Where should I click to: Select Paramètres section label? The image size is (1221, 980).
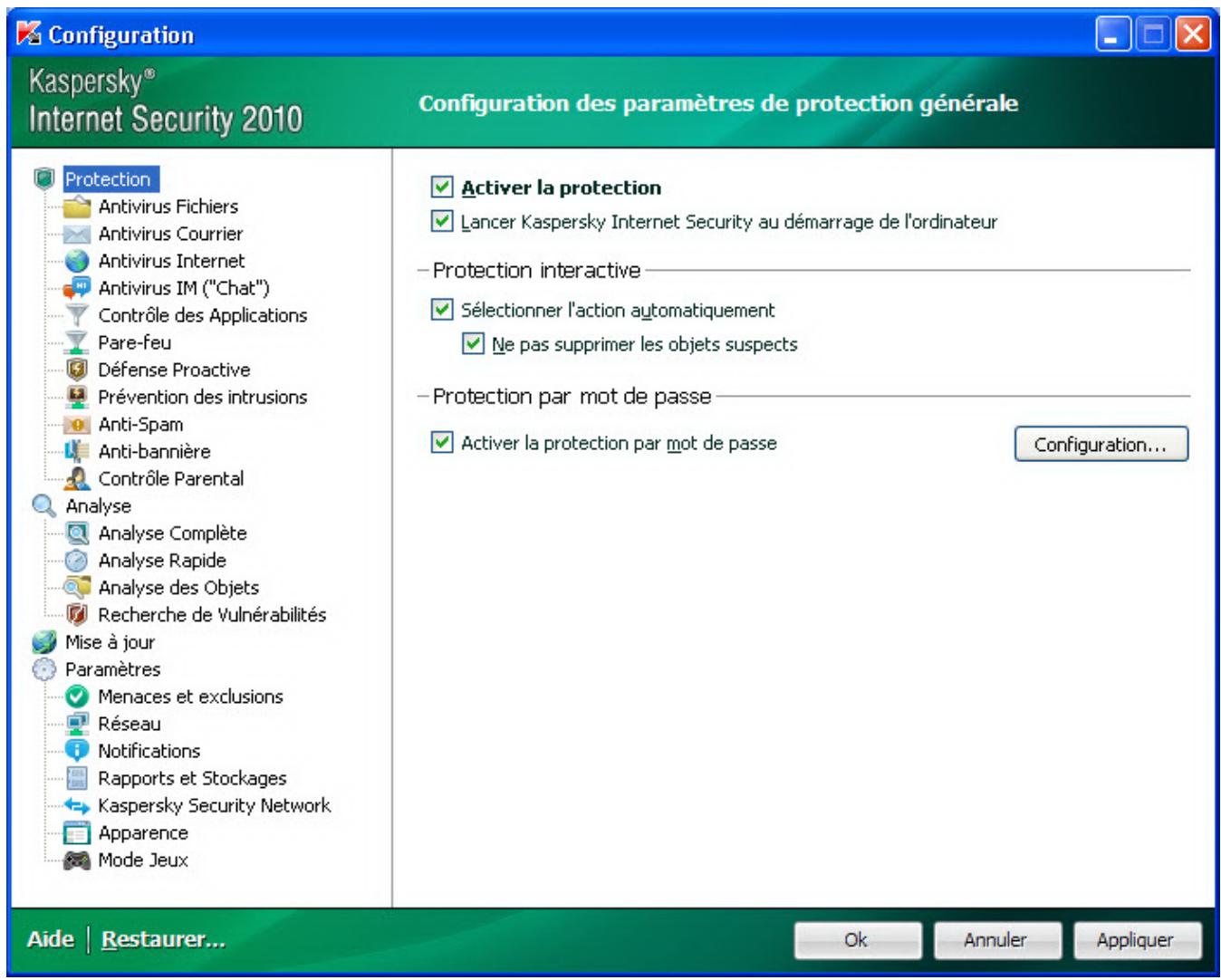pos(113,669)
